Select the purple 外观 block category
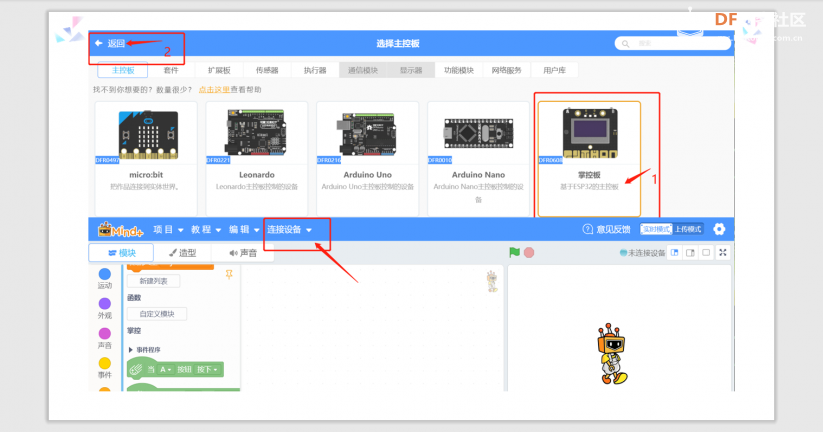 (104, 308)
